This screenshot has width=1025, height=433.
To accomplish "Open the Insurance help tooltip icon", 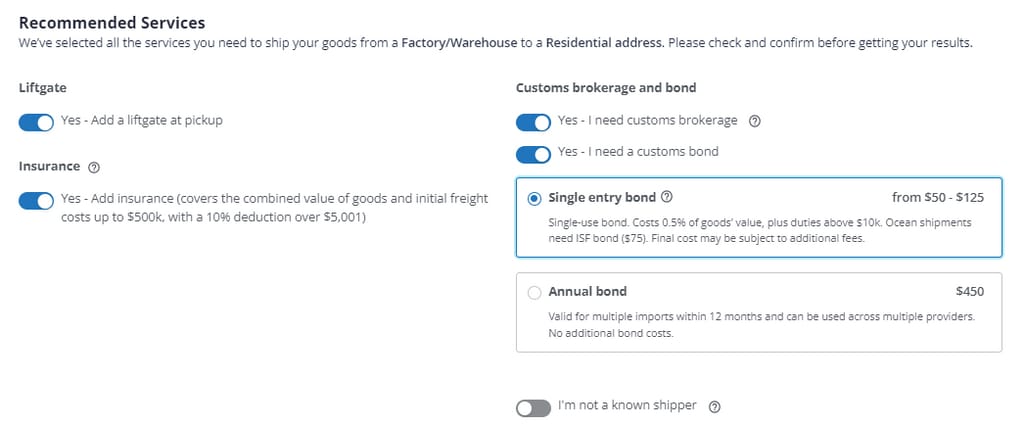I will (x=93, y=167).
